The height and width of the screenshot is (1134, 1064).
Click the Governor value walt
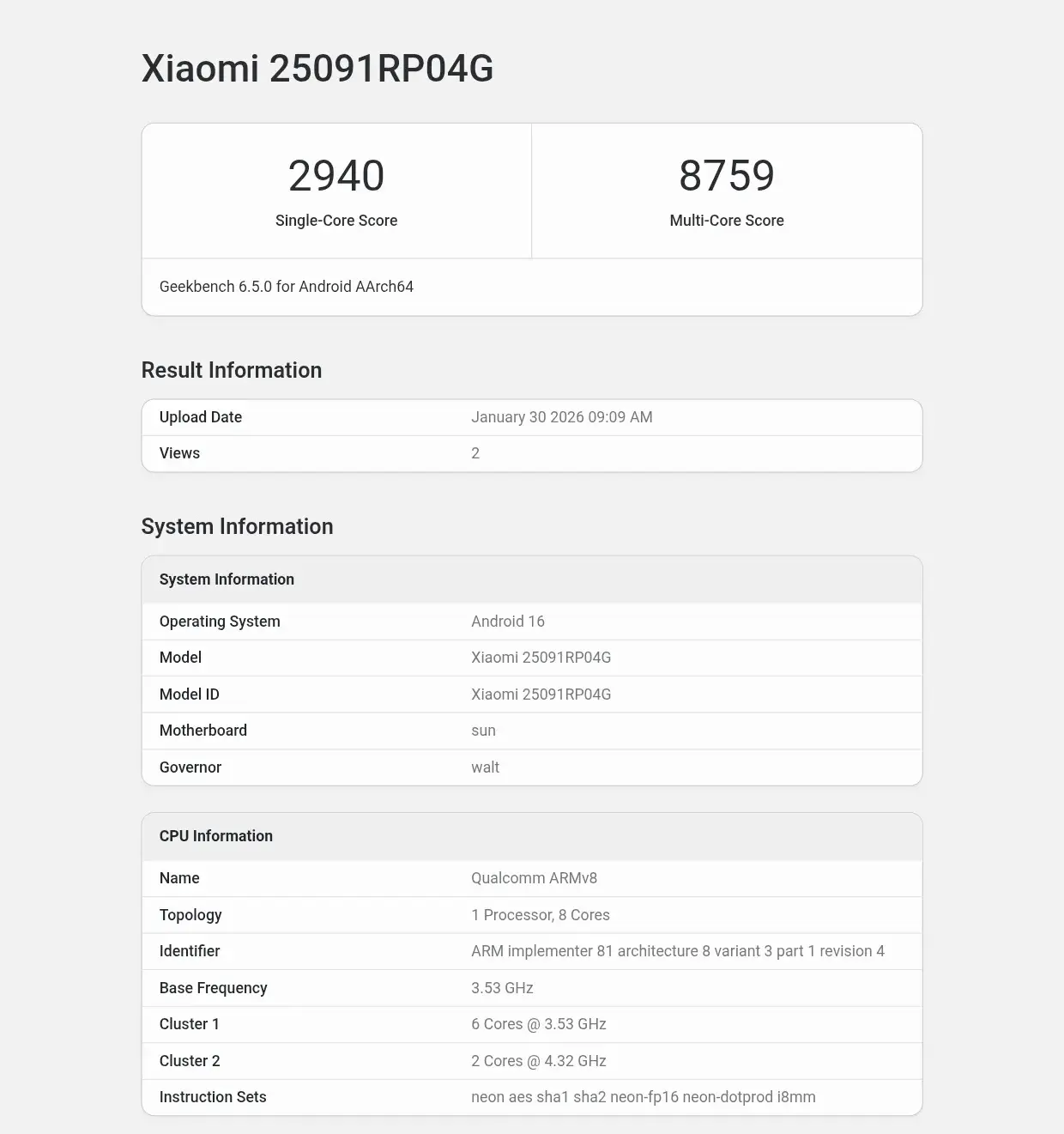[x=485, y=767]
